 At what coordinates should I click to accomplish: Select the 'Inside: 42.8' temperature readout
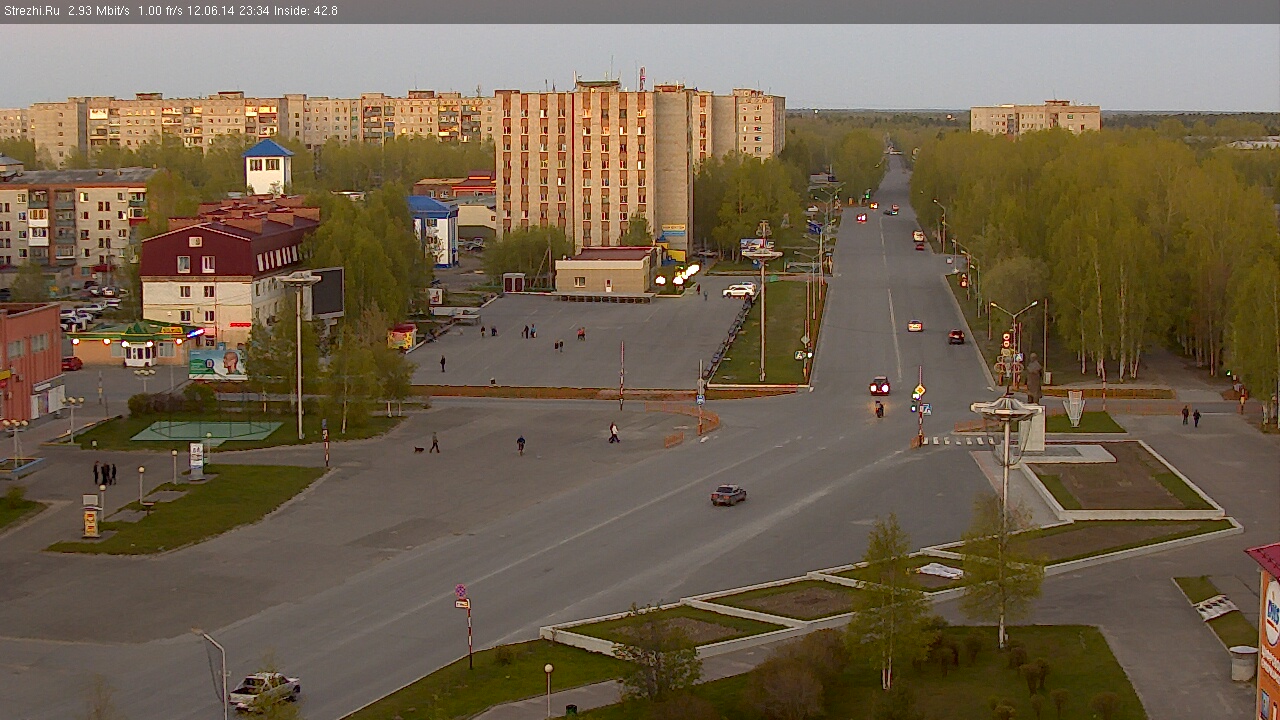306,11
